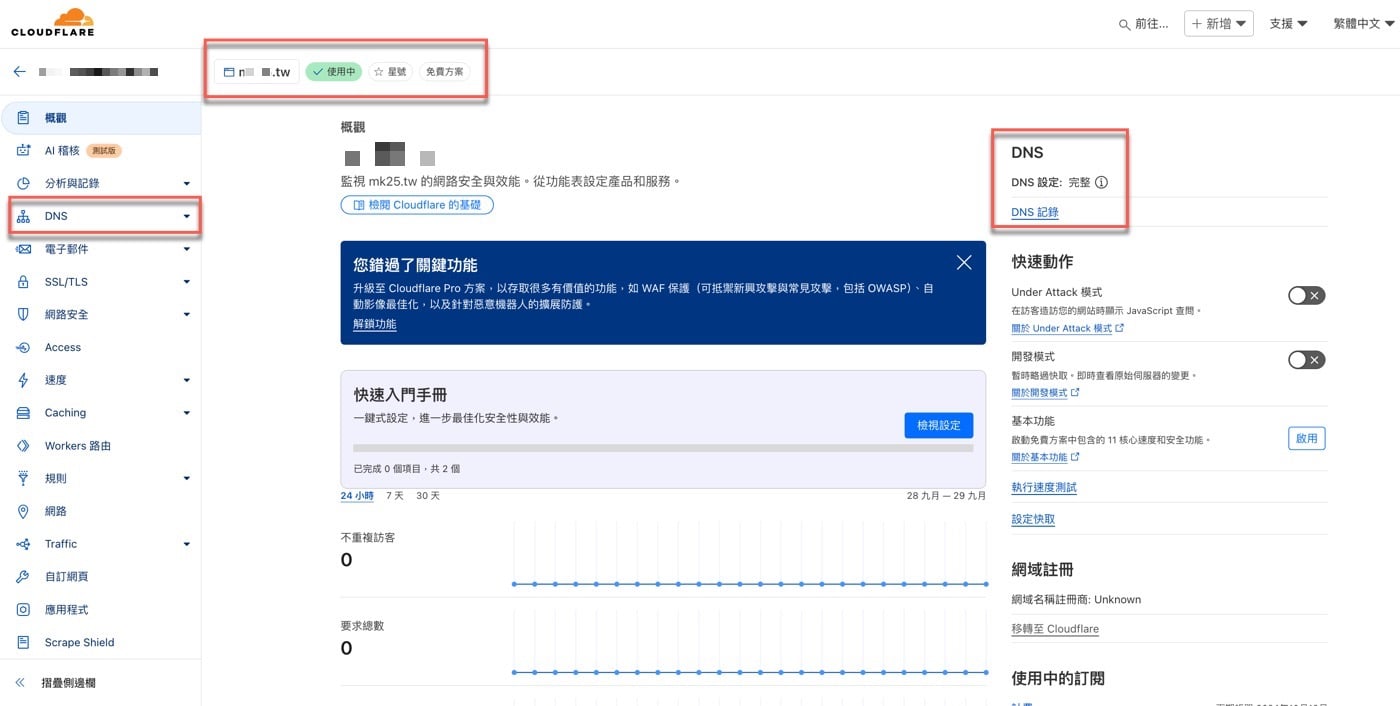The width and height of the screenshot is (1400, 706).
Task: Expand the SSL/TLS sidebar arrow
Action: pos(187,282)
